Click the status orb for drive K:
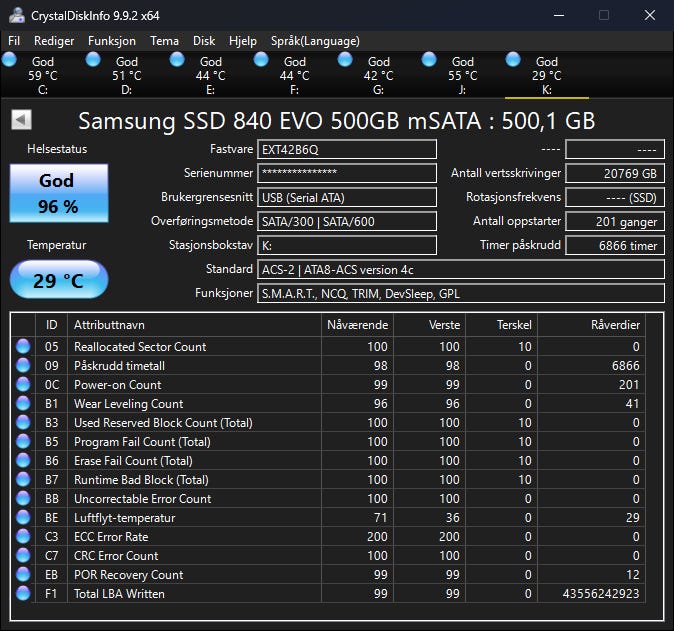This screenshot has height=631, width=674. (x=513, y=59)
